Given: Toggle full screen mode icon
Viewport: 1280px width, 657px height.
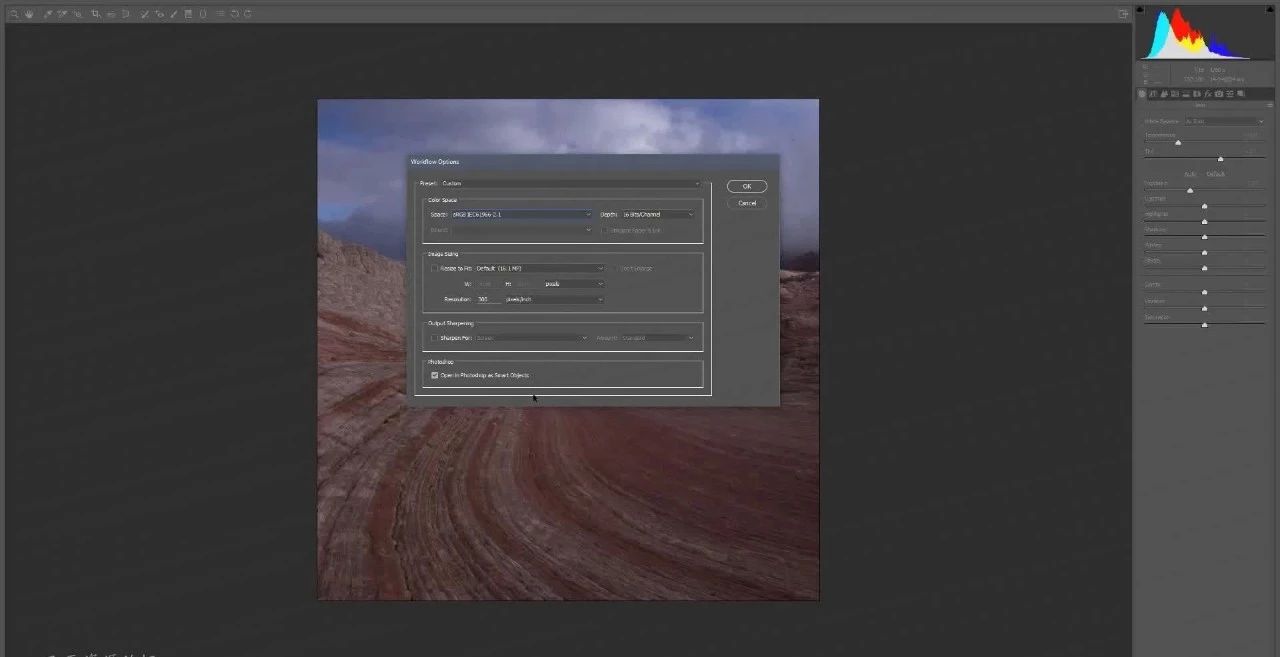Looking at the screenshot, I should click(1123, 14).
